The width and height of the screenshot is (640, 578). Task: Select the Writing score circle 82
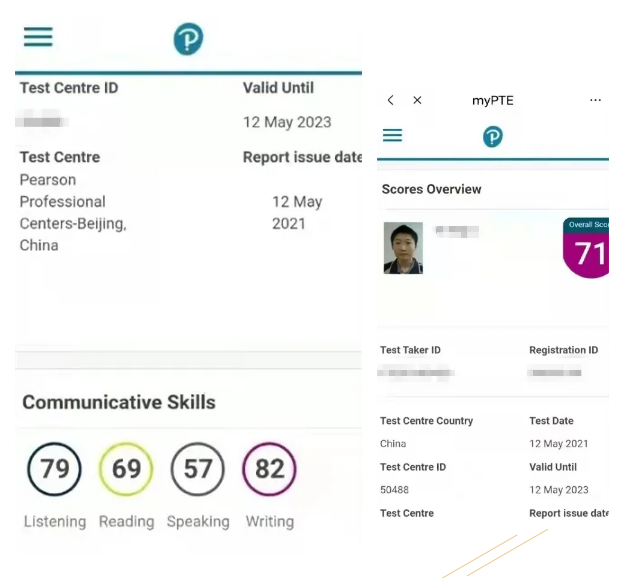269,469
